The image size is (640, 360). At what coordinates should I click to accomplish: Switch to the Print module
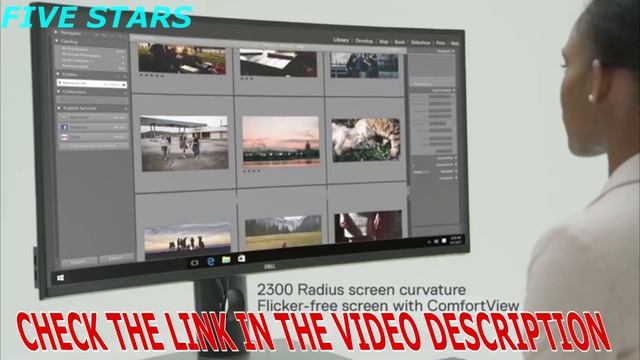(x=441, y=43)
